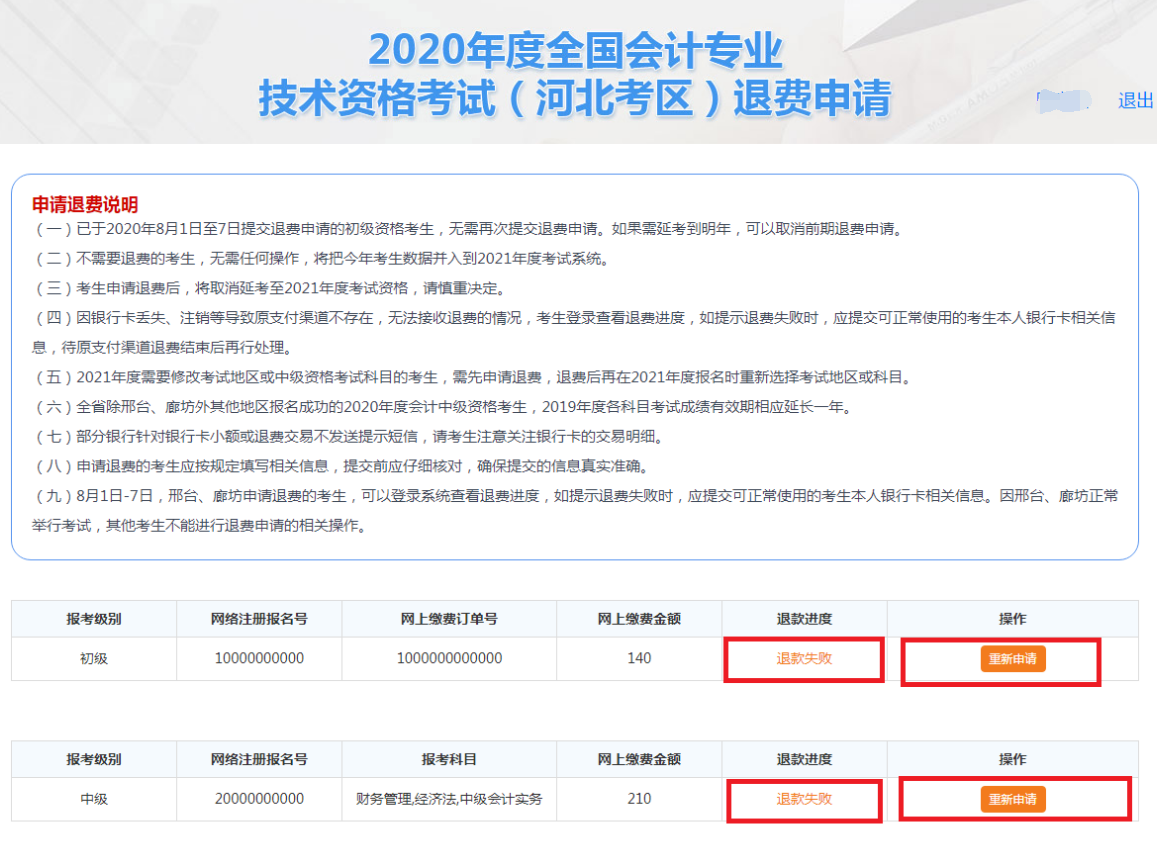This screenshot has width=1157, height=850.
Task: Click 退款进度 header in the first table
Action: [804, 619]
